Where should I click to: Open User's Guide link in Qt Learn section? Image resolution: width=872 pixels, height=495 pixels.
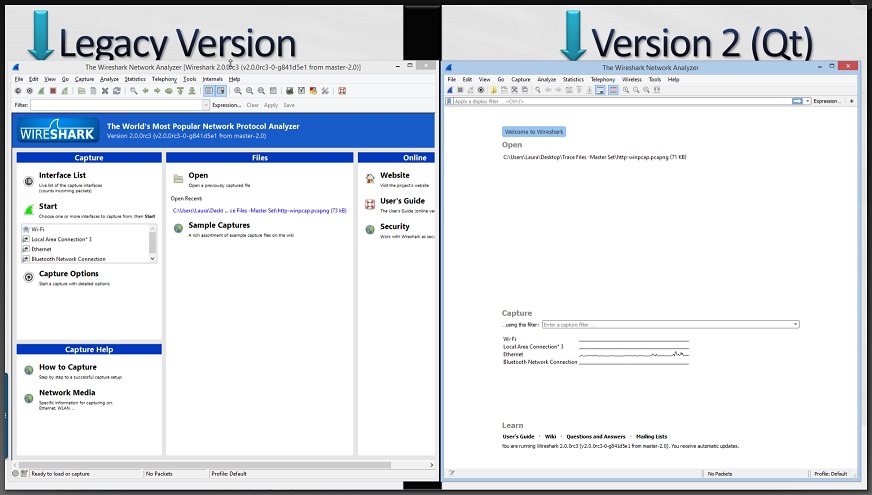tap(518, 437)
